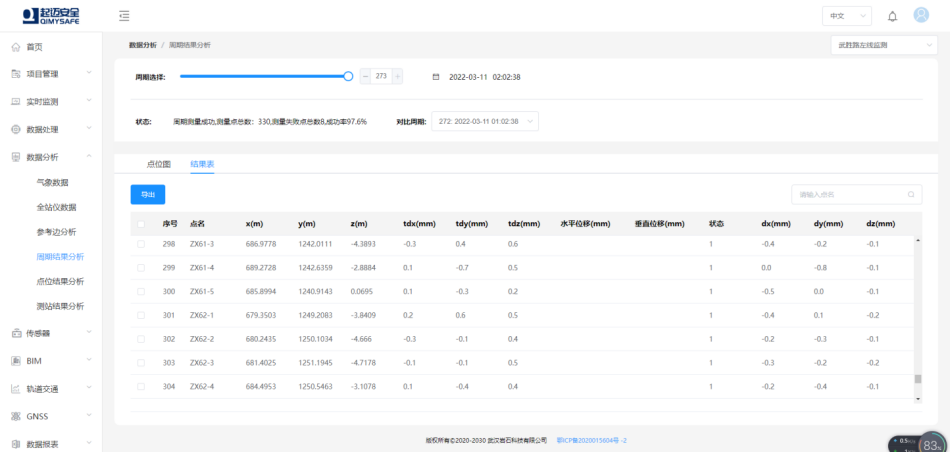Click the 数据分析 breadcrumb
The width and height of the screenshot is (950, 452).
(142, 45)
